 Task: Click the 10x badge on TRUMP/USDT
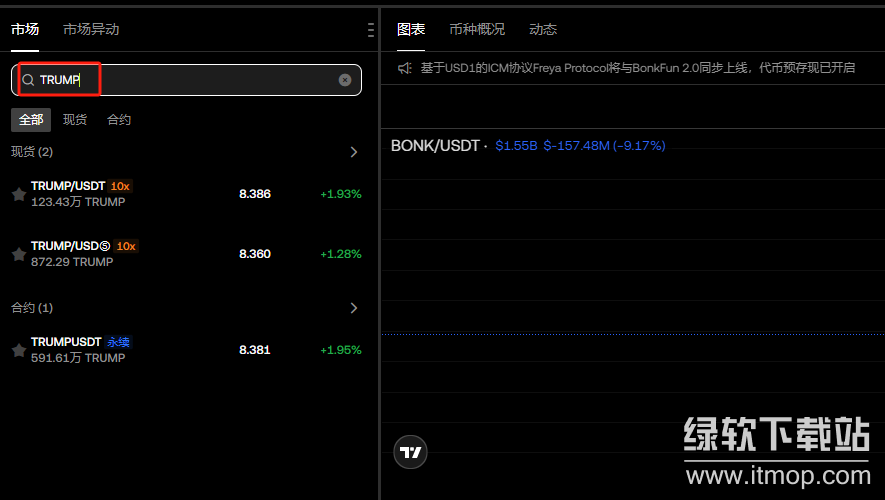pos(120,186)
